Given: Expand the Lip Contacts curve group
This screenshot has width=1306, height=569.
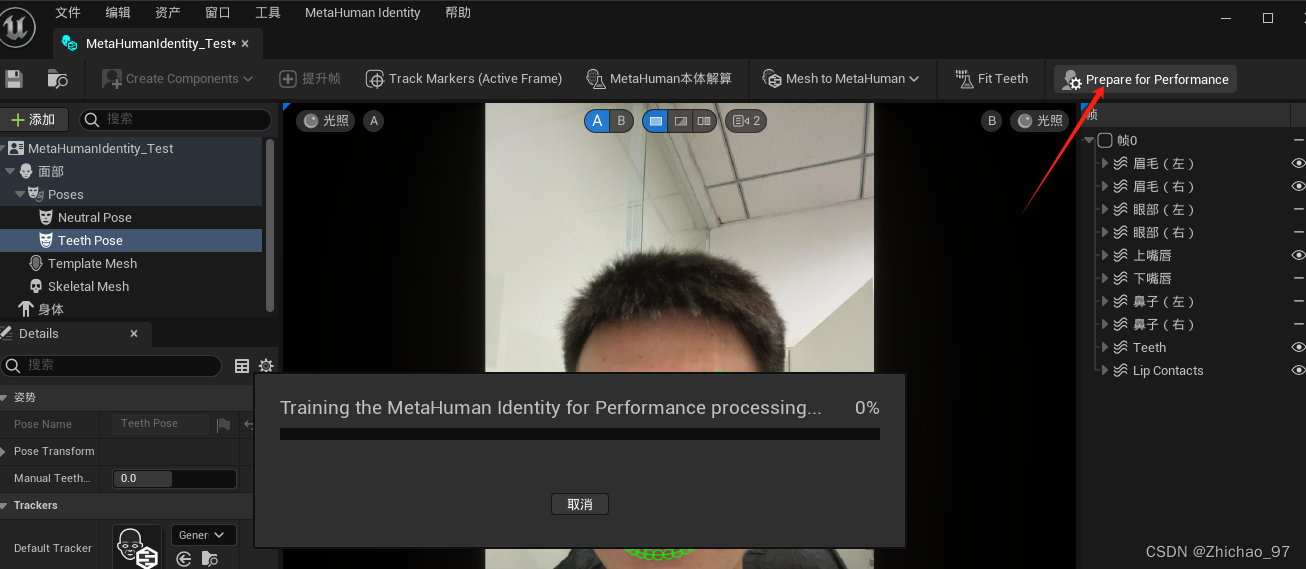Looking at the screenshot, I should [1105, 370].
